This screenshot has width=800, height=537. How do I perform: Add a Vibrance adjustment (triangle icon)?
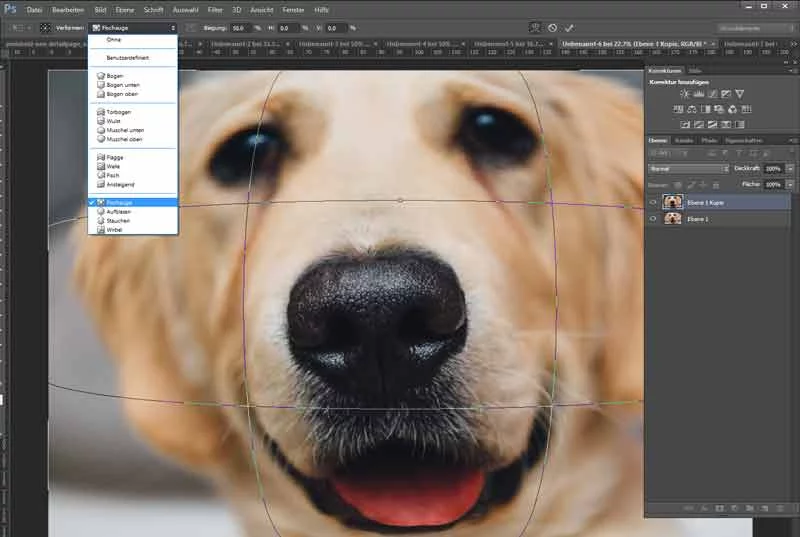(739, 93)
